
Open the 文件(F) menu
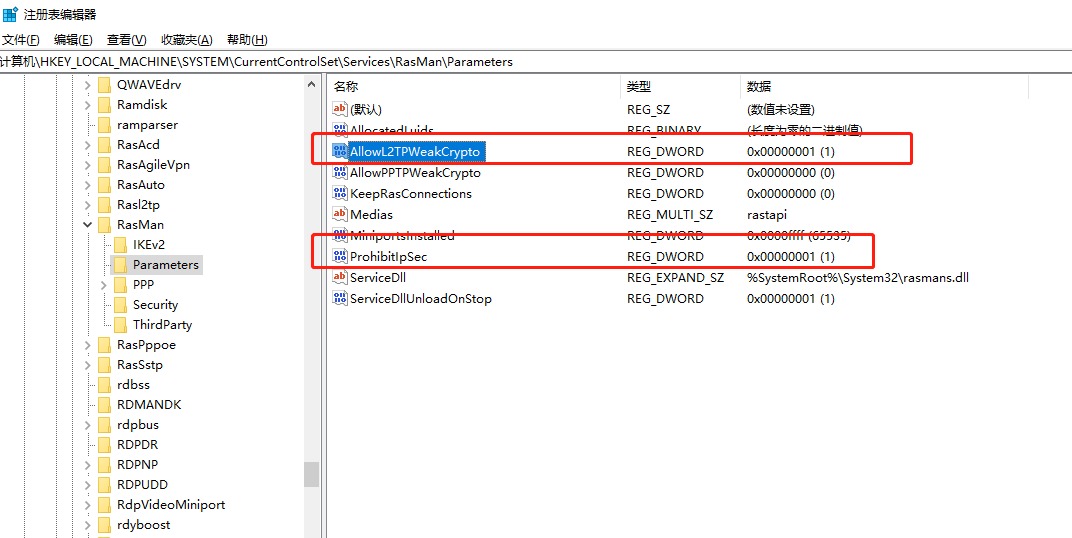21,40
